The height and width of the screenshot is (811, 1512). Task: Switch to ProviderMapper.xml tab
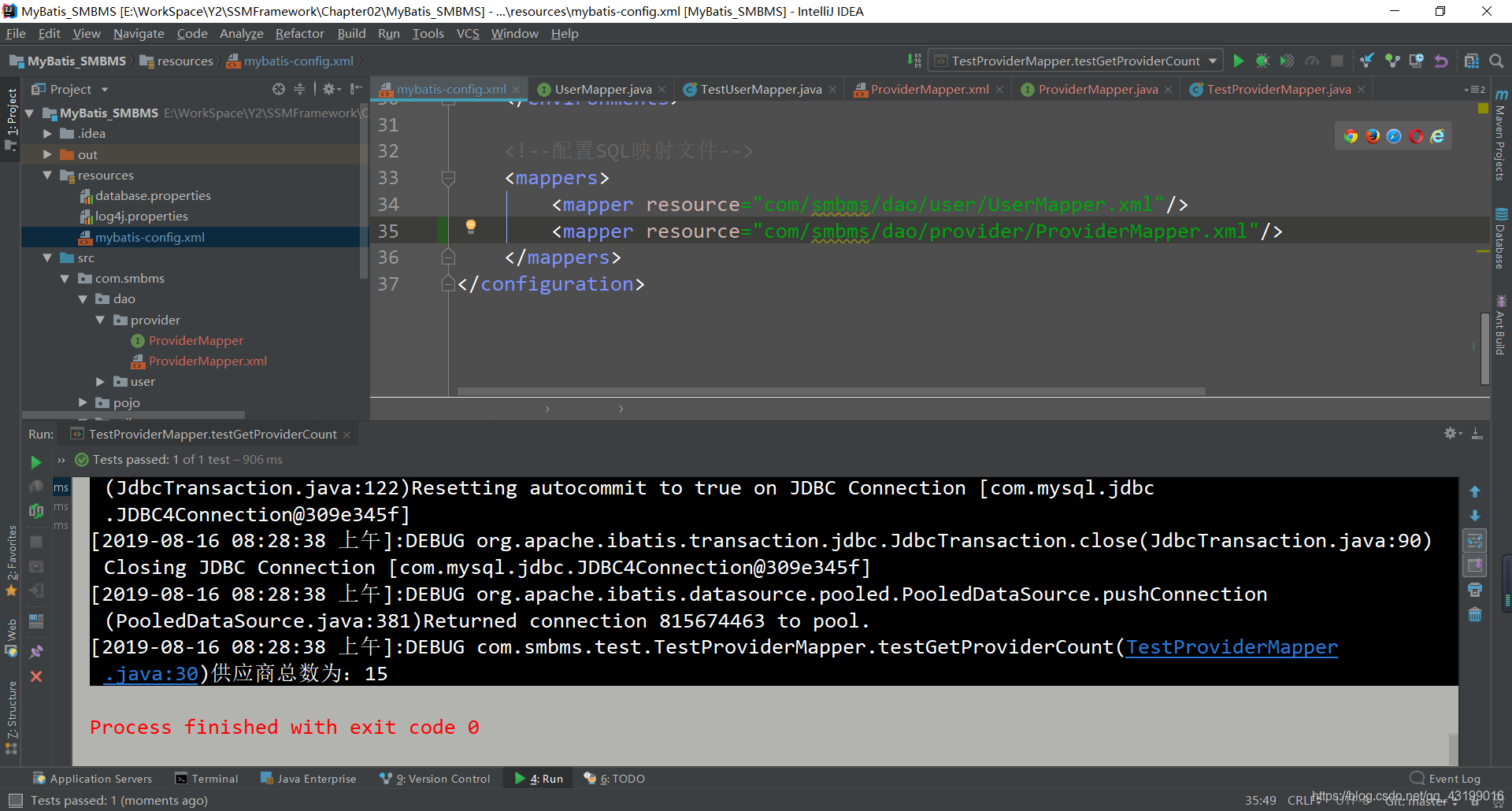(x=929, y=89)
